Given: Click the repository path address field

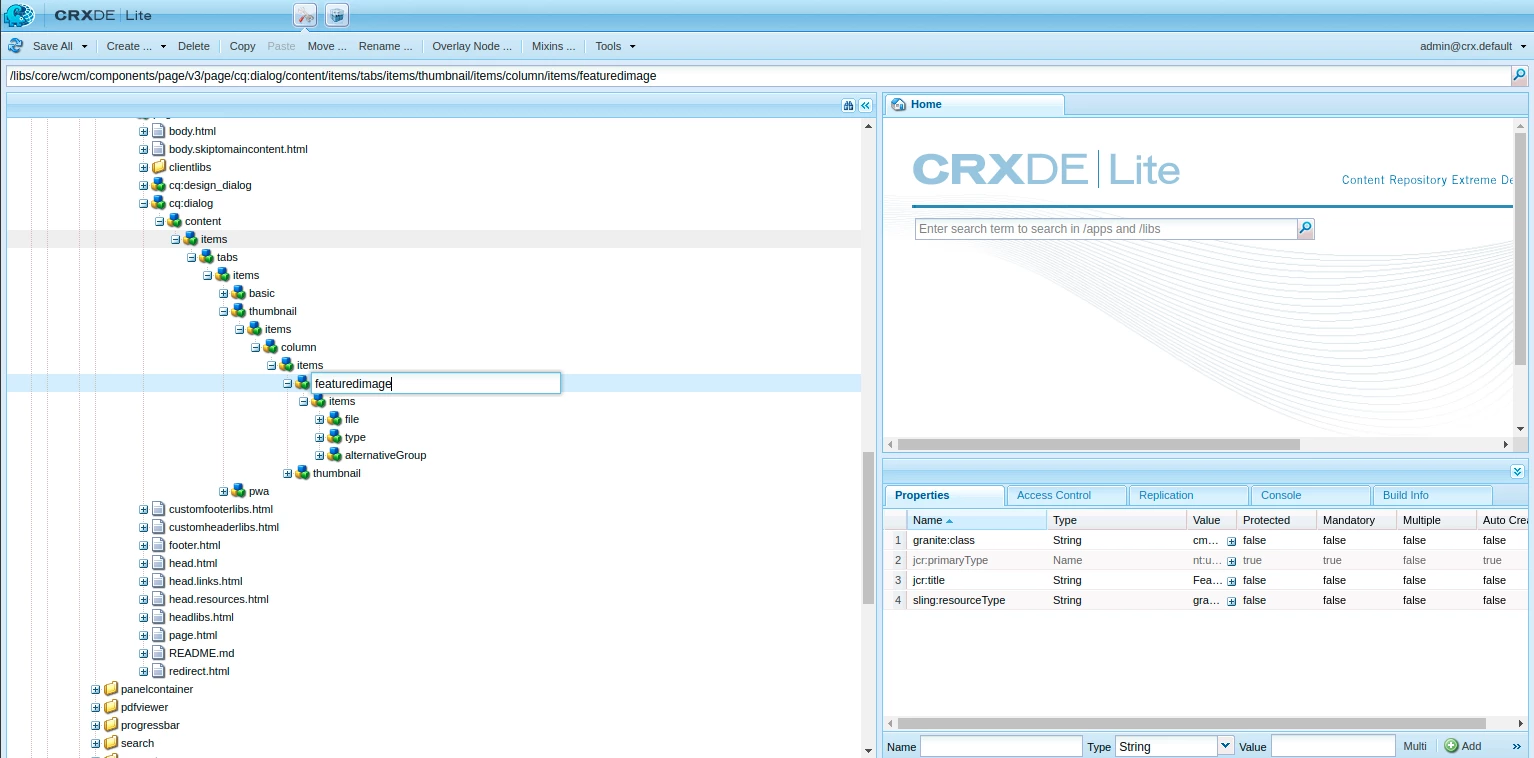Looking at the screenshot, I should click(757, 75).
